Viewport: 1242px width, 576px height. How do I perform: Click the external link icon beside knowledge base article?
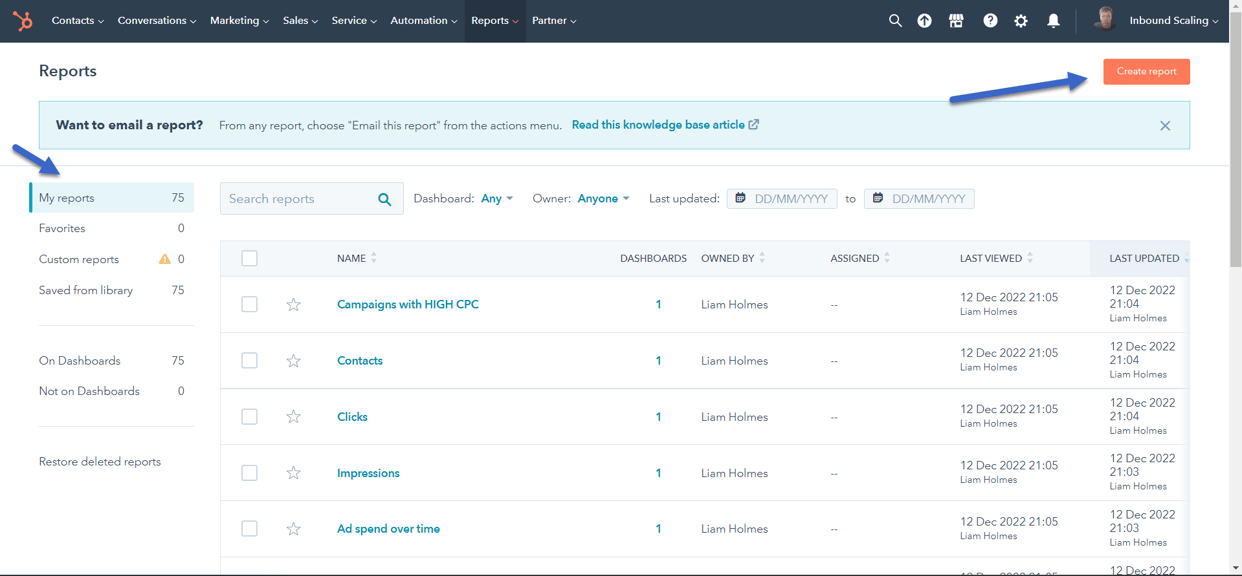click(x=754, y=125)
